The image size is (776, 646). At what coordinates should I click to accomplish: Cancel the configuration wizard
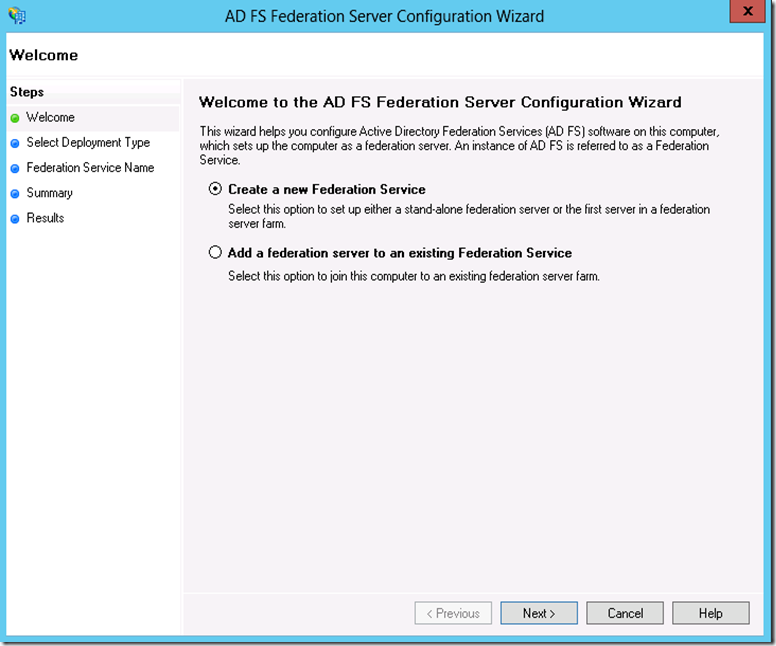pos(625,613)
